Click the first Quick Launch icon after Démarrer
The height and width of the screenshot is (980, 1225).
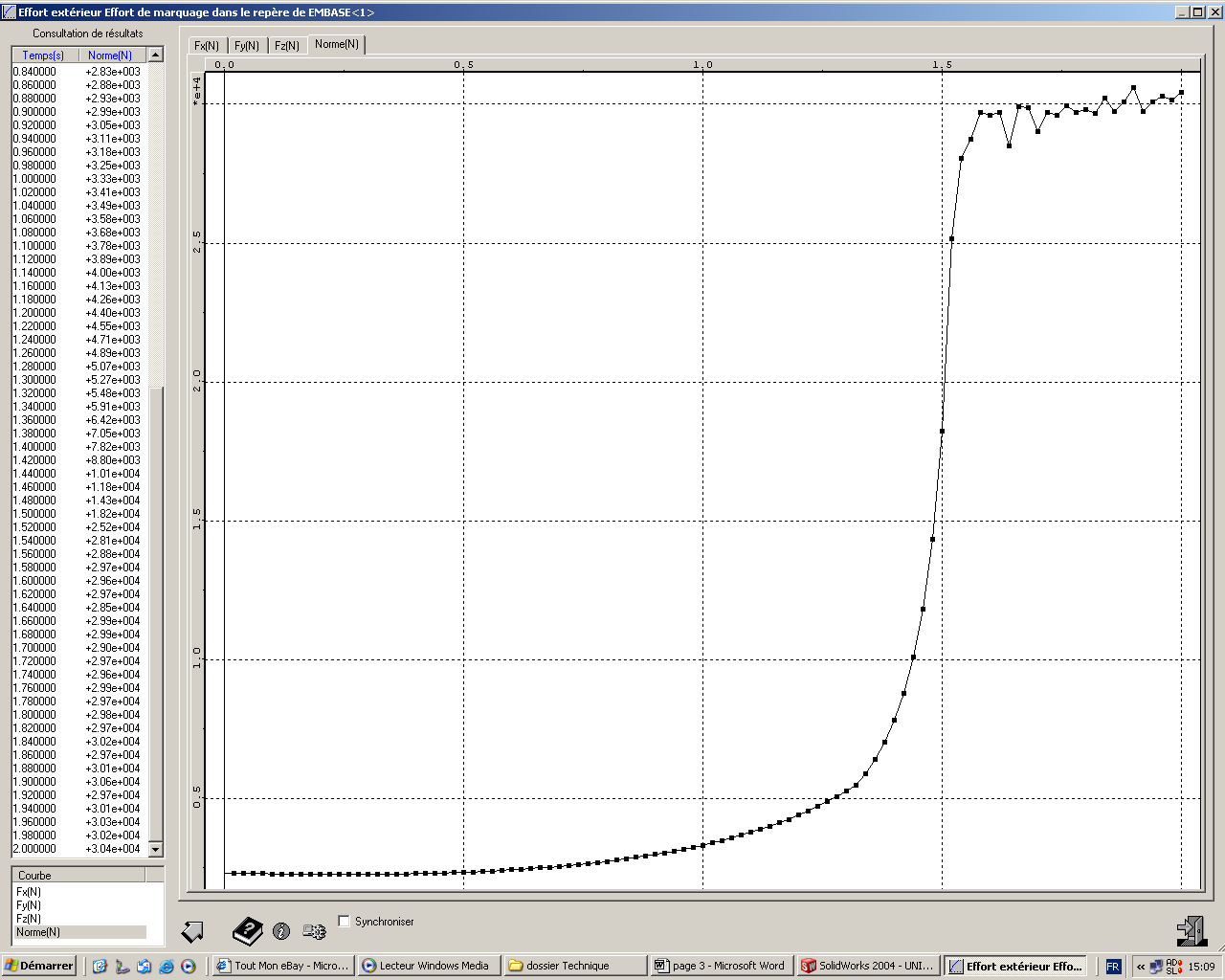100,967
